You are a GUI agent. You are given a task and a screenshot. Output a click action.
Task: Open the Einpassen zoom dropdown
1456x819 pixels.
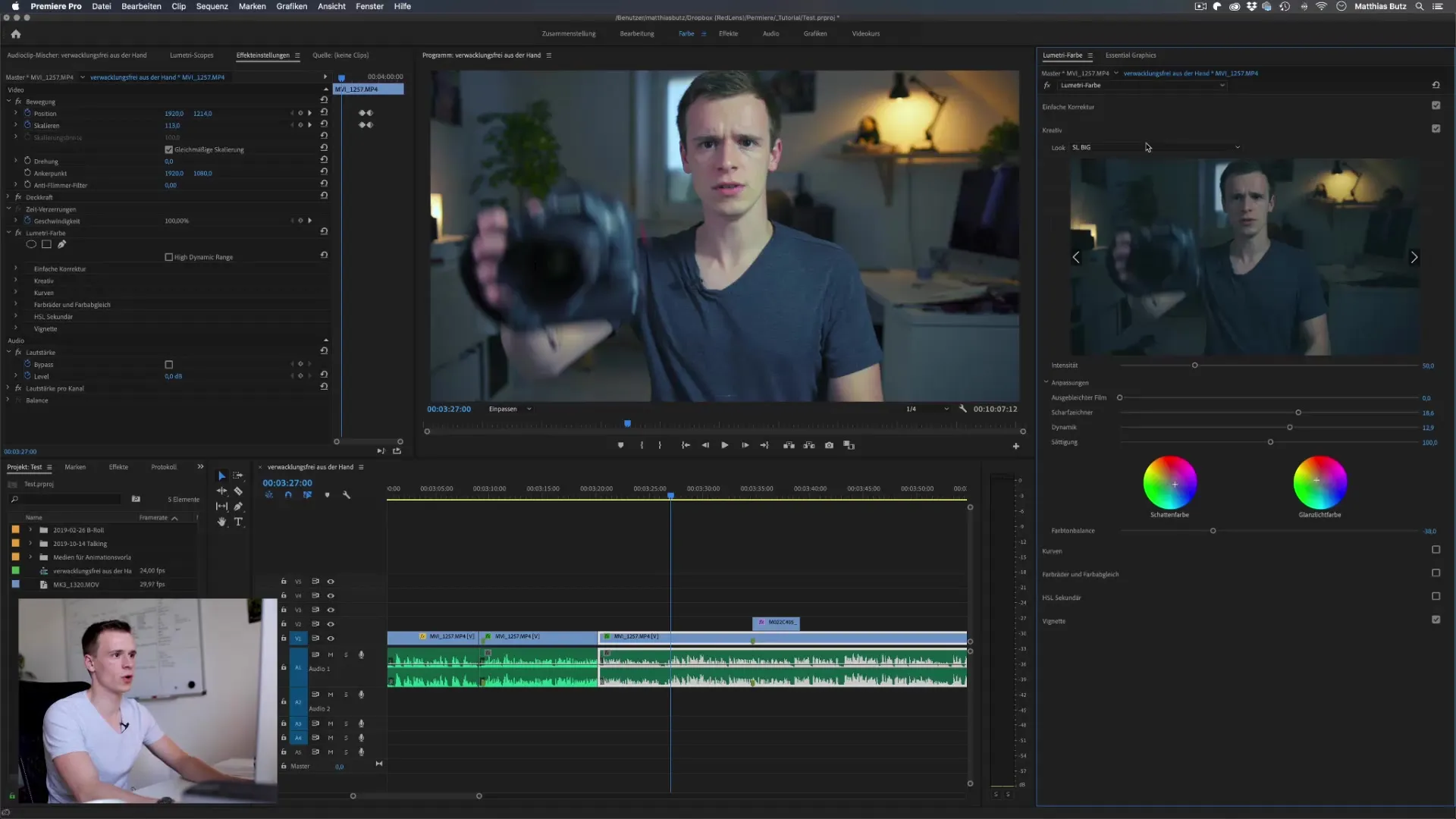tap(510, 409)
